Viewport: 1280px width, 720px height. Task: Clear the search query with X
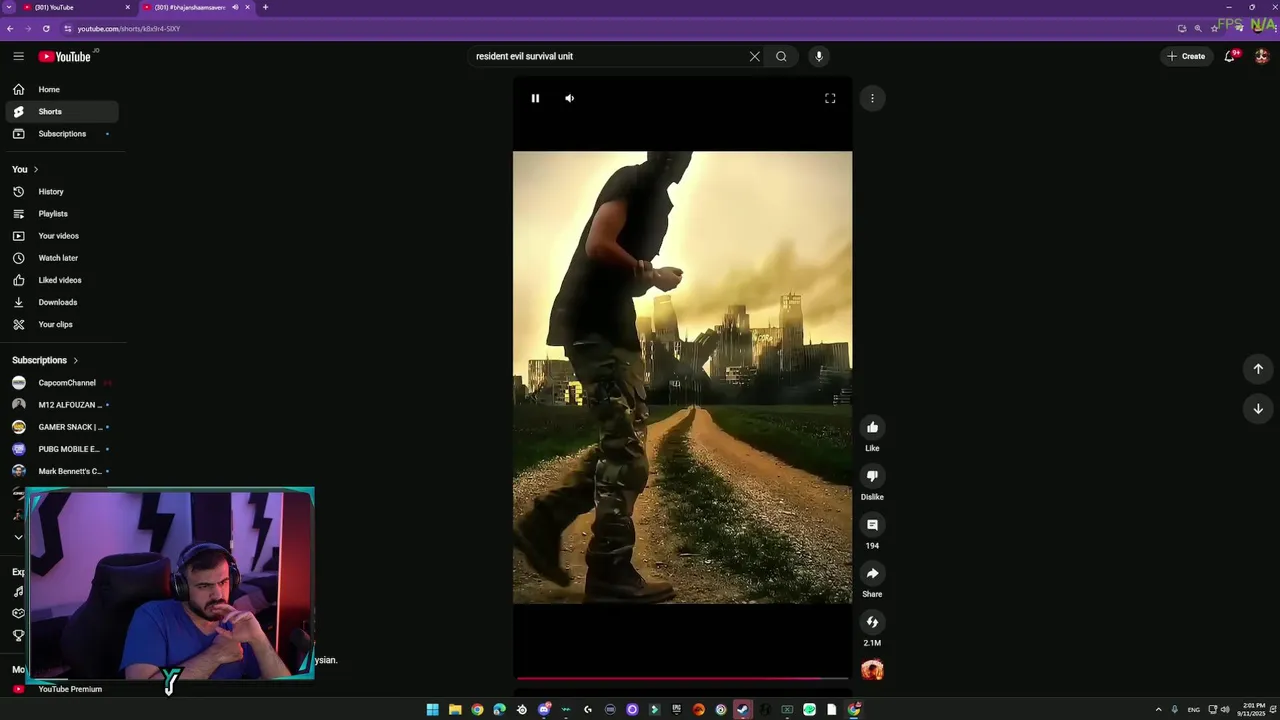755,56
